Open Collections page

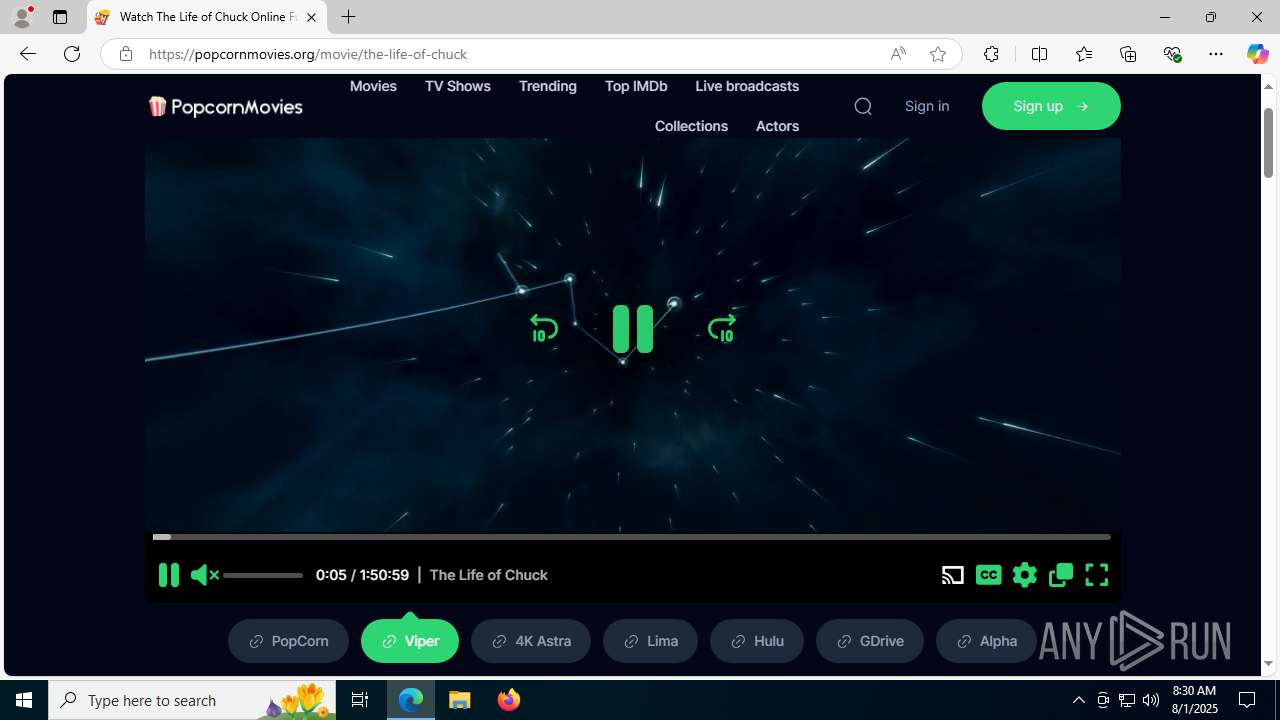coord(691,126)
